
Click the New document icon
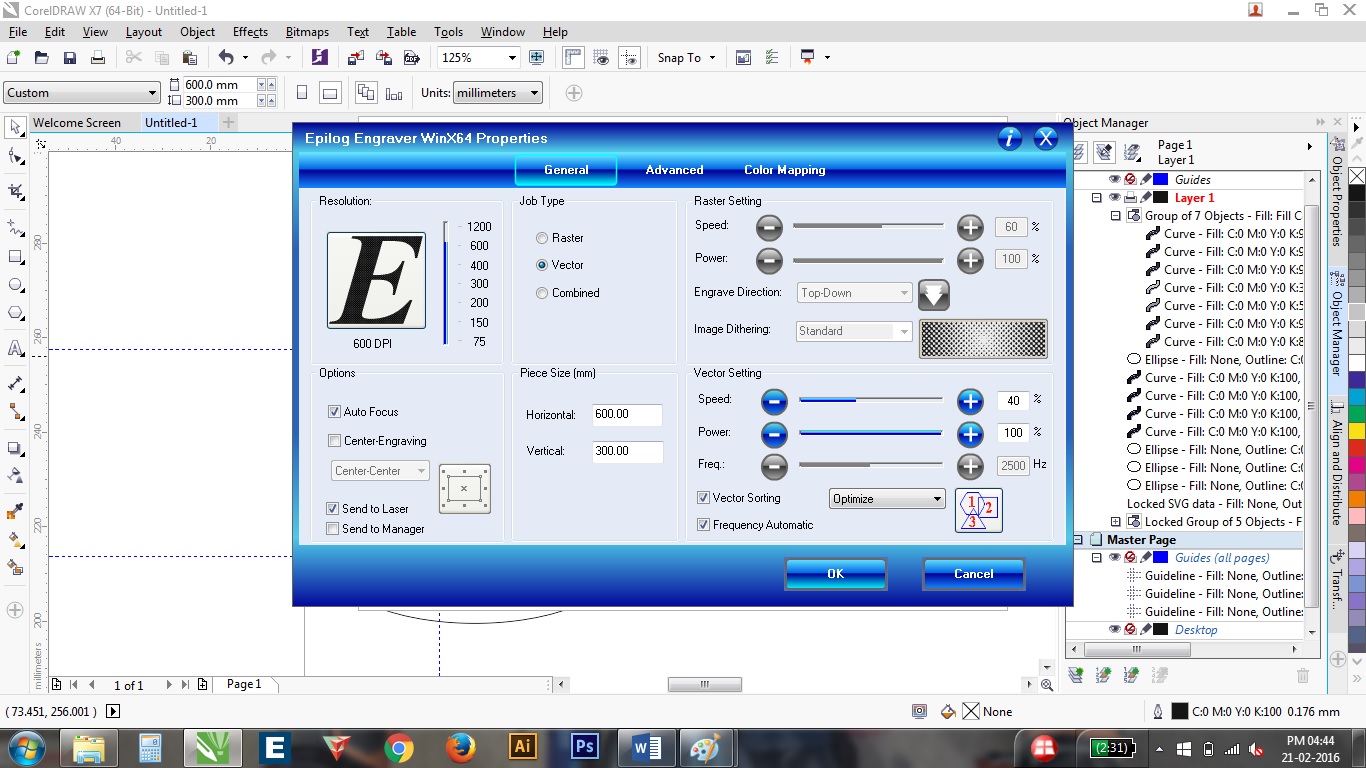[x=14, y=58]
